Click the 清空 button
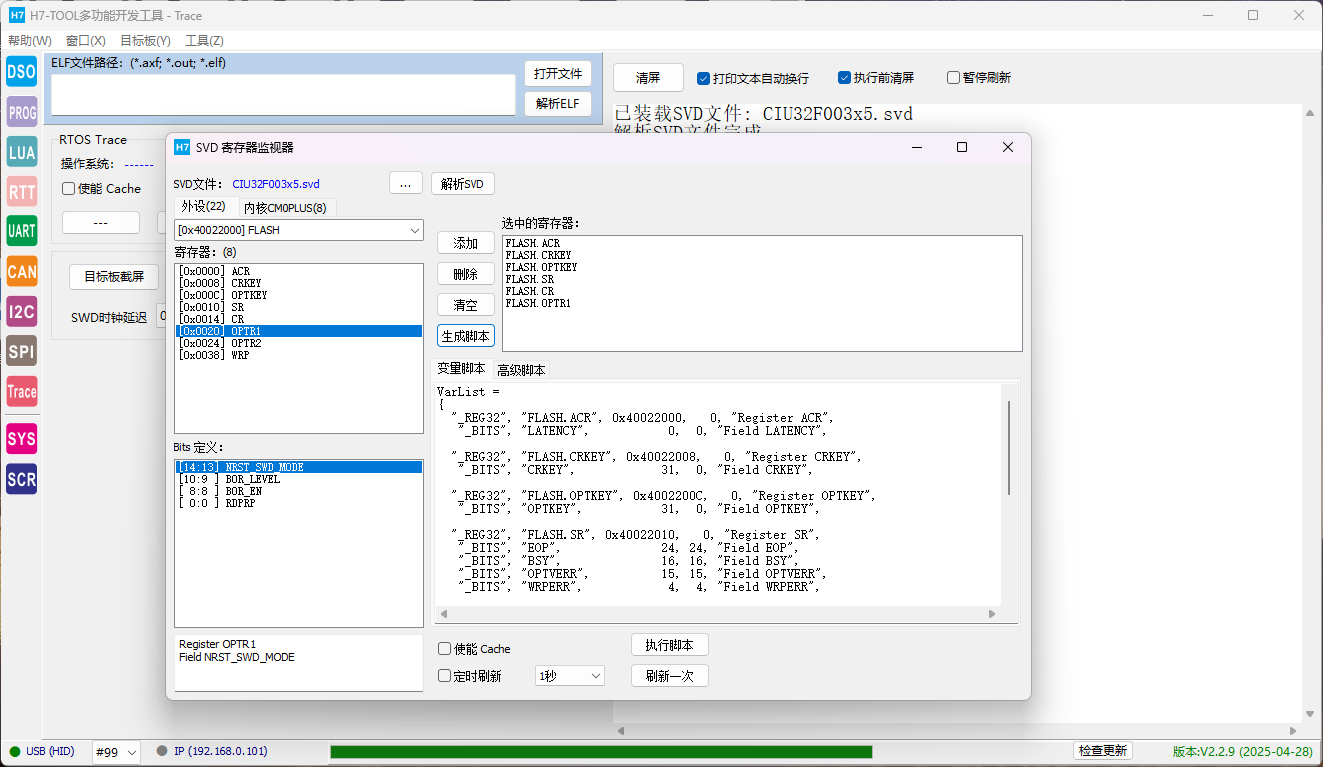This screenshot has width=1323, height=767. [x=466, y=305]
